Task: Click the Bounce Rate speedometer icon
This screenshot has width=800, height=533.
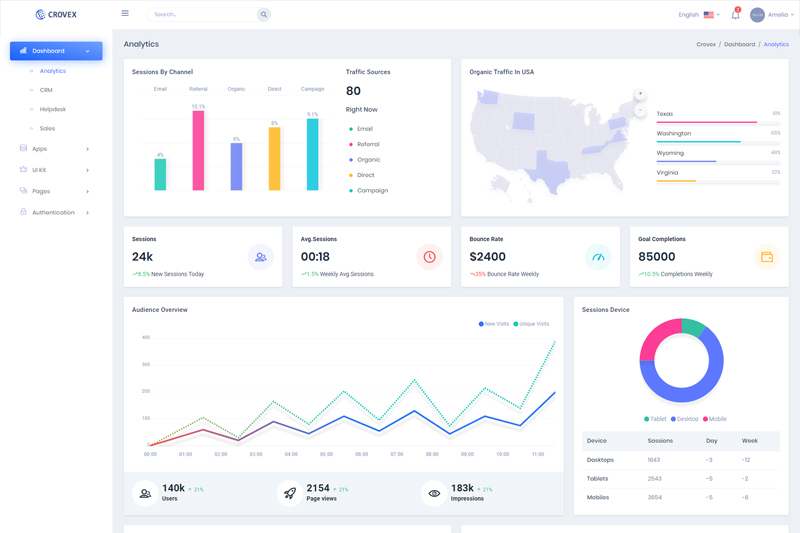Action: click(598, 257)
